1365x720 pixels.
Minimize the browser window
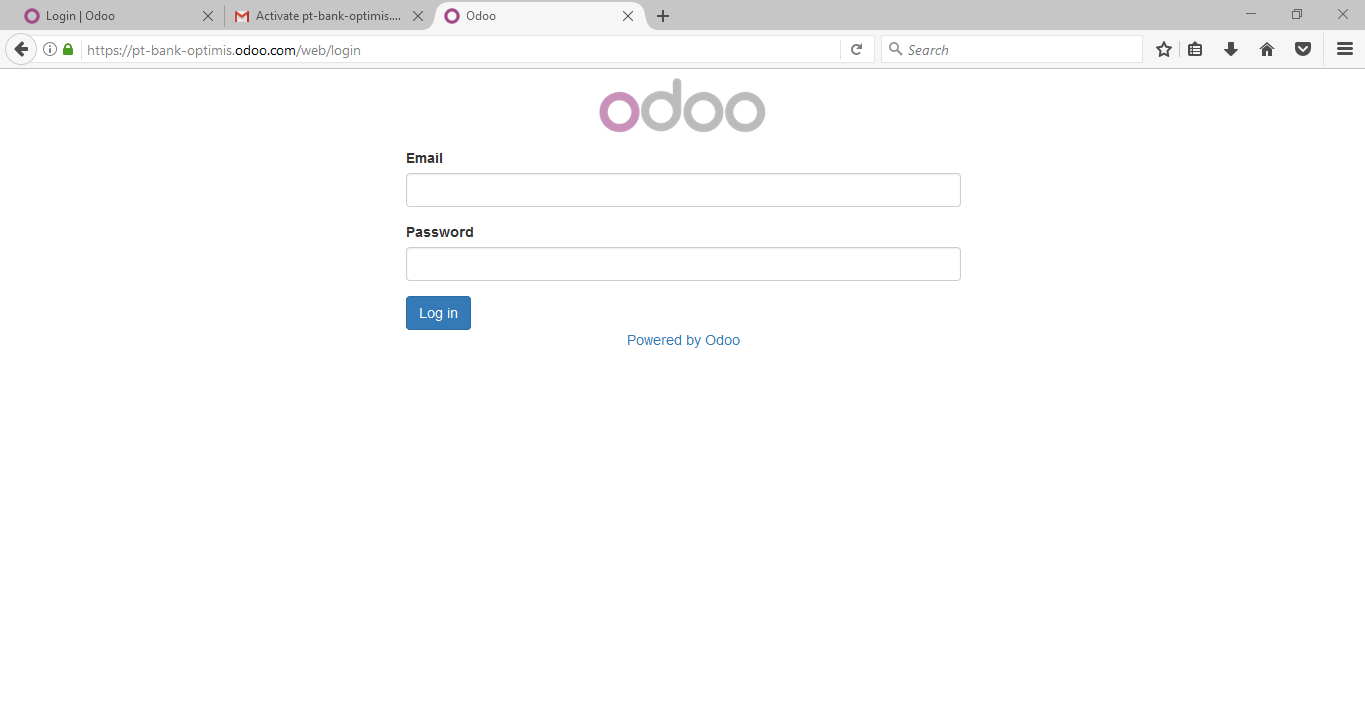click(x=1251, y=14)
